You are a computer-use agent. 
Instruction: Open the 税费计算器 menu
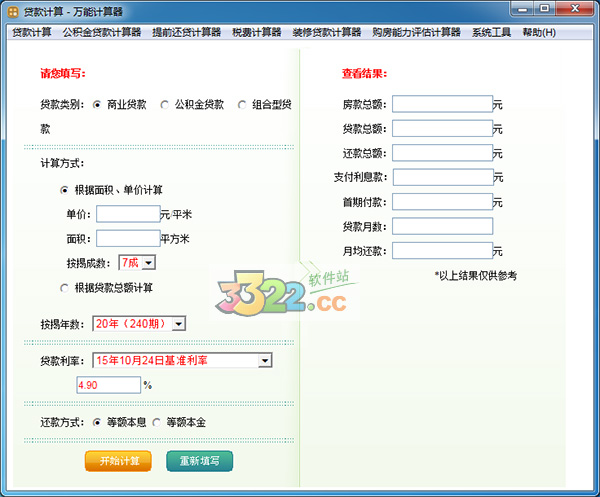(256, 33)
